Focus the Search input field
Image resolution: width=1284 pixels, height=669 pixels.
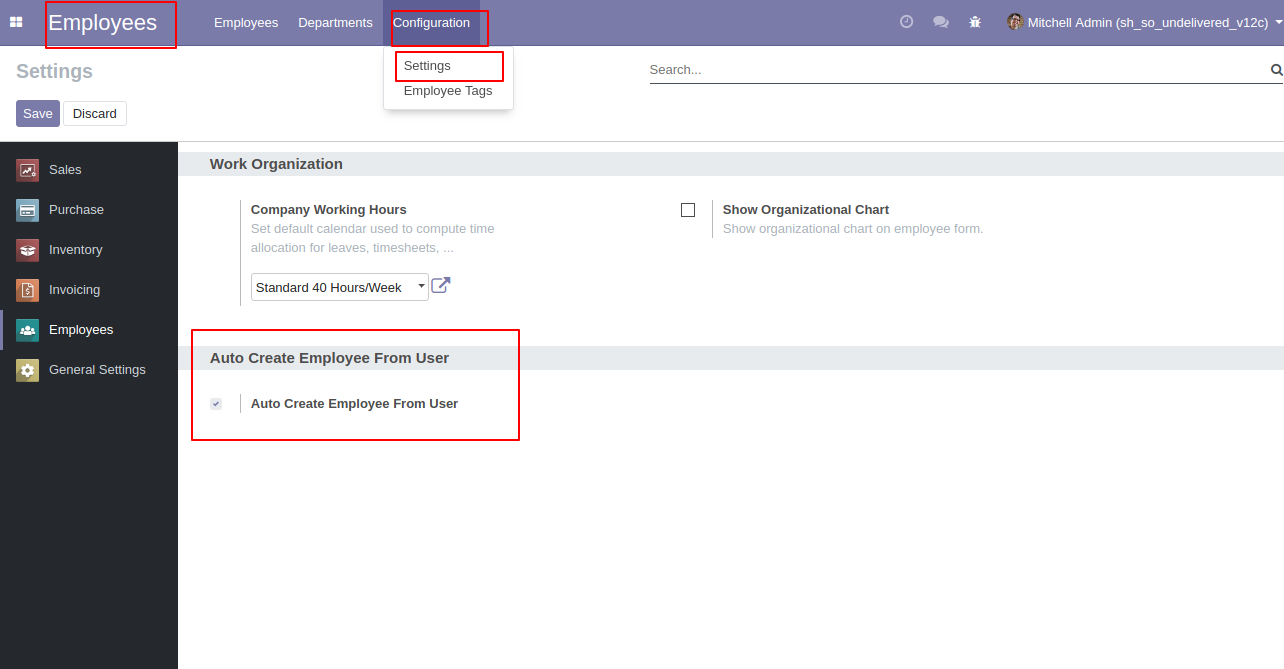(958, 70)
